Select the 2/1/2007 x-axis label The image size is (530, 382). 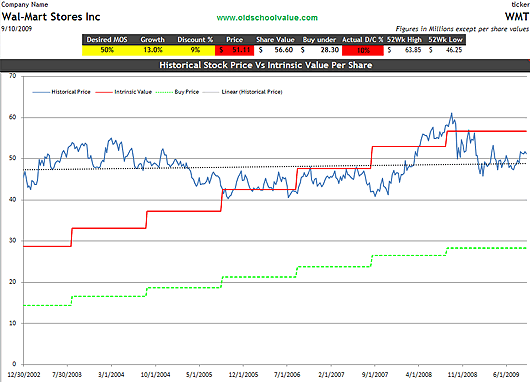tap(331, 375)
